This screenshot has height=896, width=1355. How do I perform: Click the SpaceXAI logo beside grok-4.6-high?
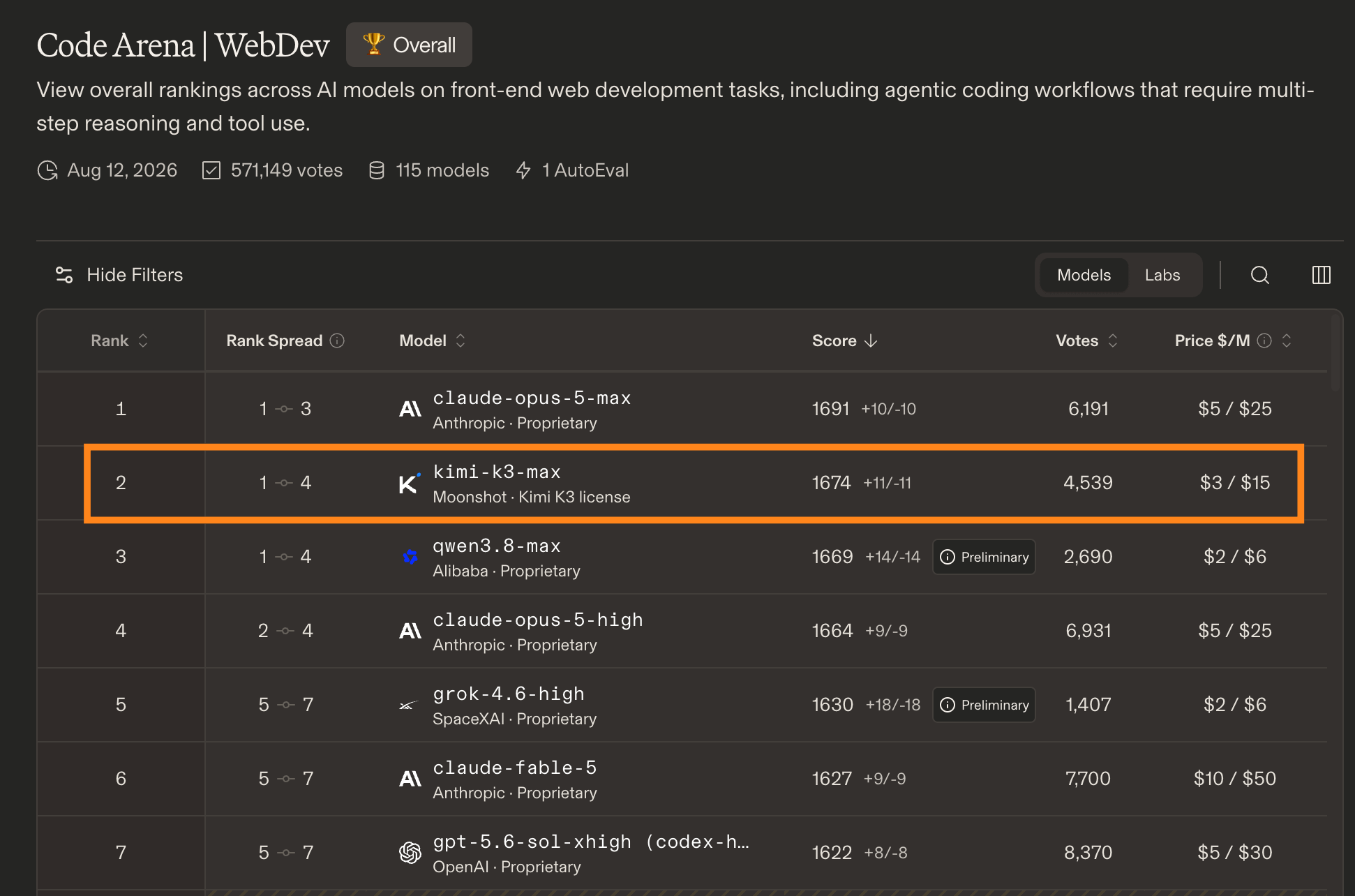tap(410, 705)
